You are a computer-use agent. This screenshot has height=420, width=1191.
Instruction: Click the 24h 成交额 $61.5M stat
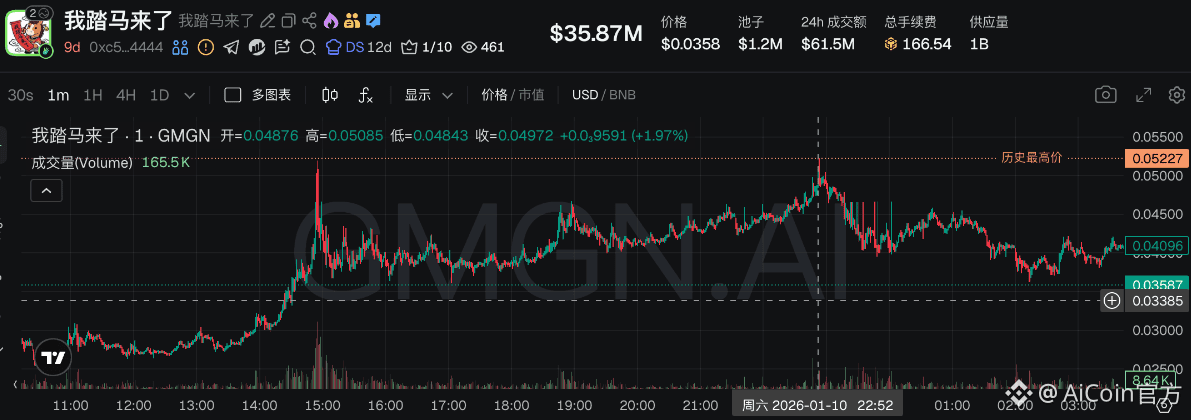pyautogui.click(x=832, y=33)
